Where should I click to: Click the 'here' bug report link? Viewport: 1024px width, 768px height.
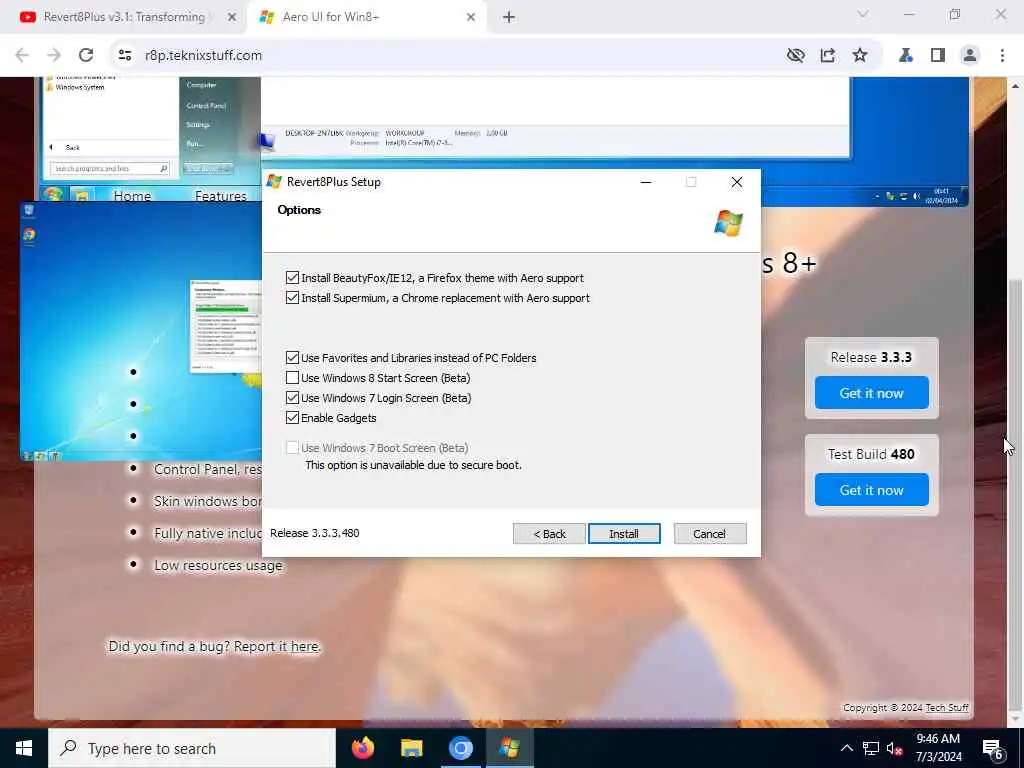(x=304, y=647)
